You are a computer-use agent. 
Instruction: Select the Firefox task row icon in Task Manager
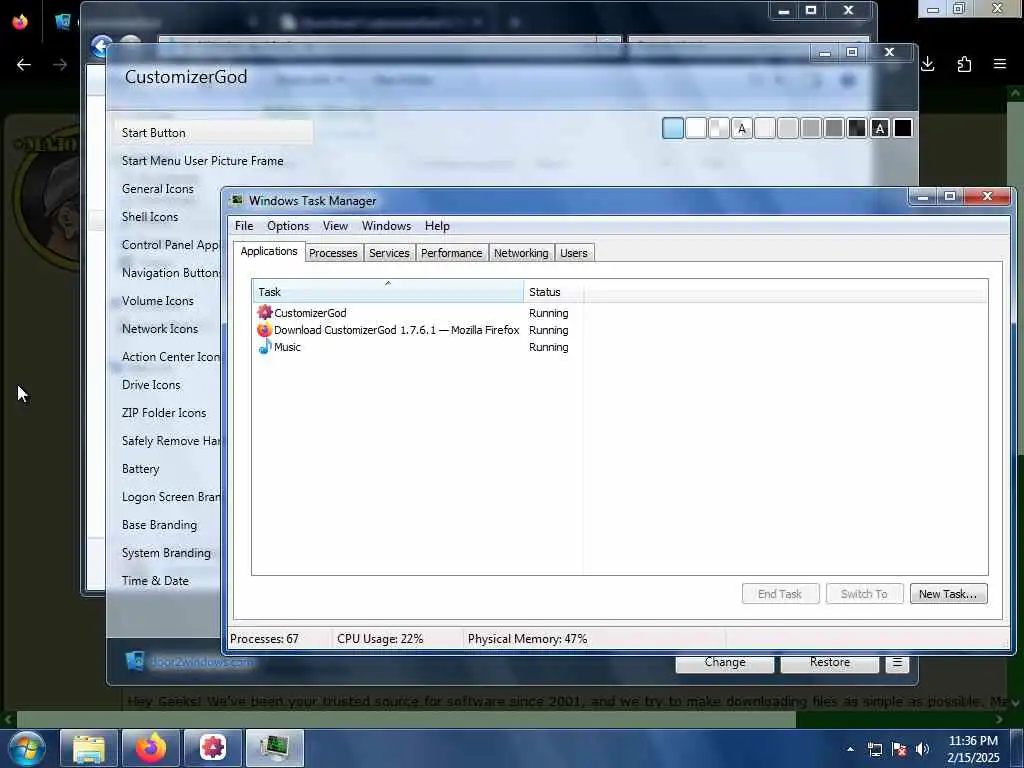pyautogui.click(x=264, y=330)
